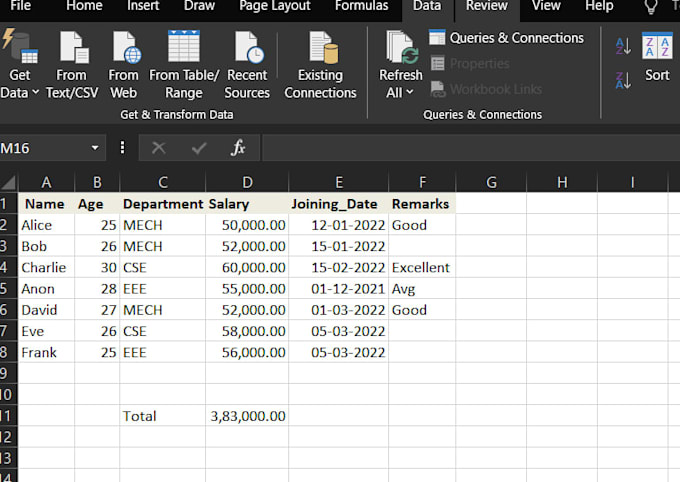
Task: Select the Excellent remarks cell
Action: (x=422, y=267)
